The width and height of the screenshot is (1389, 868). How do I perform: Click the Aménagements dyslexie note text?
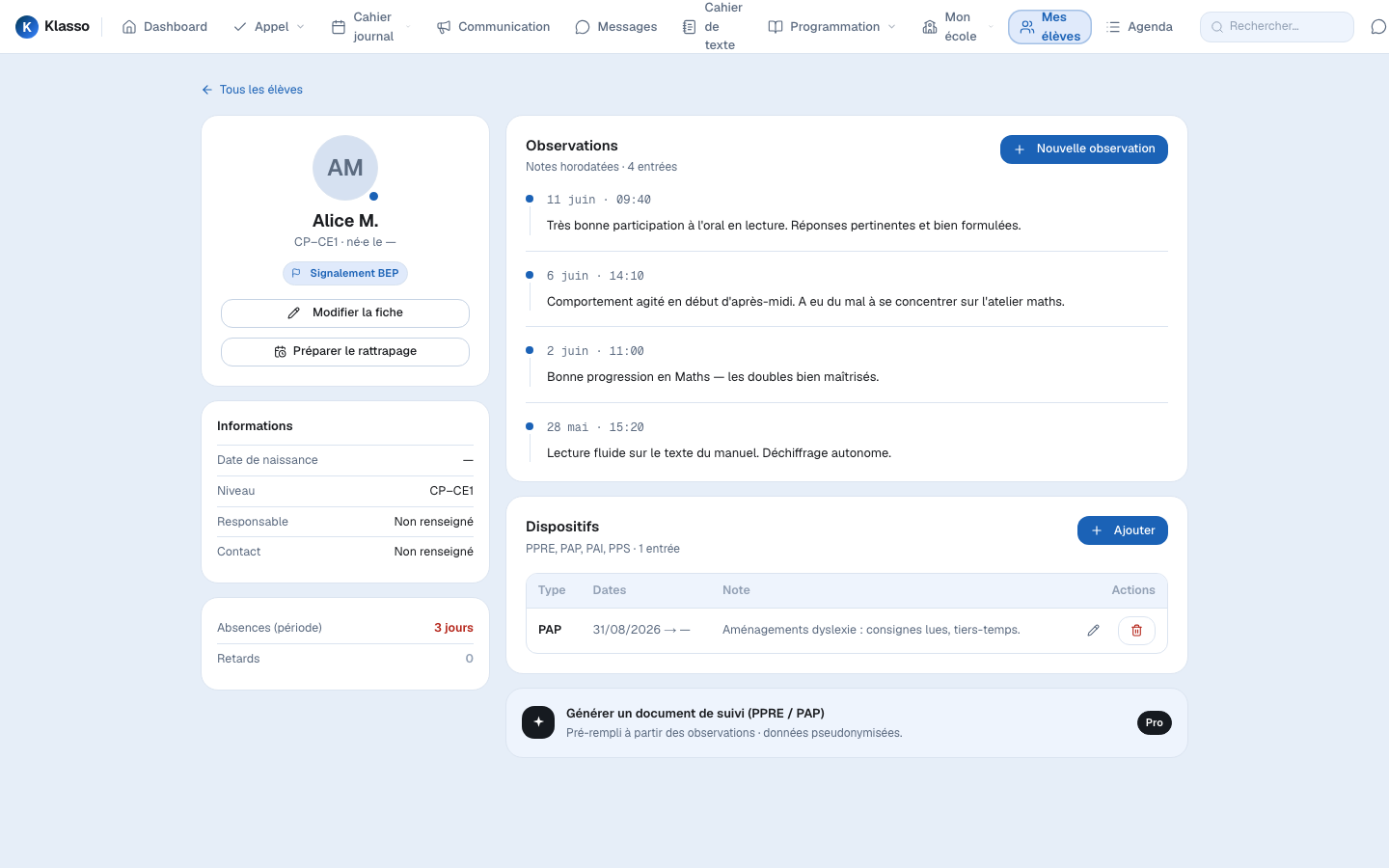[x=871, y=630]
